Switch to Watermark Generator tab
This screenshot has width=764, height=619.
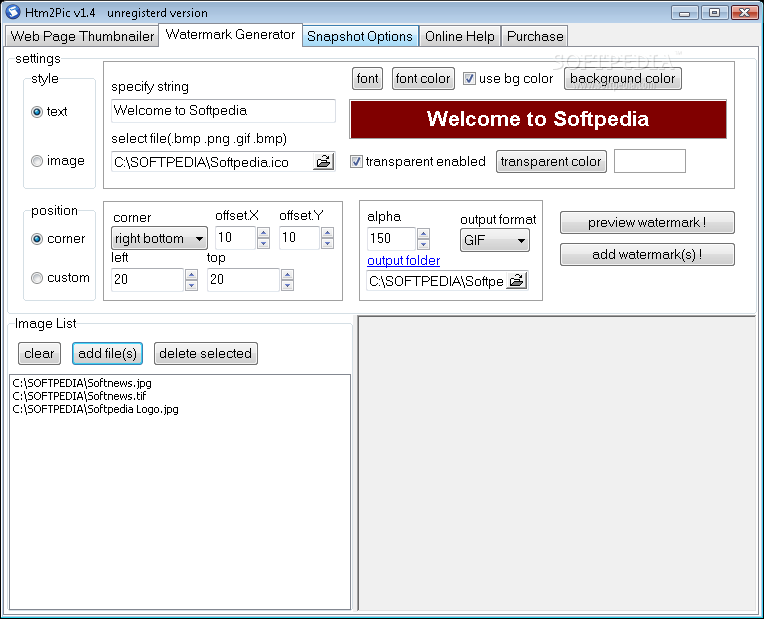coord(230,35)
